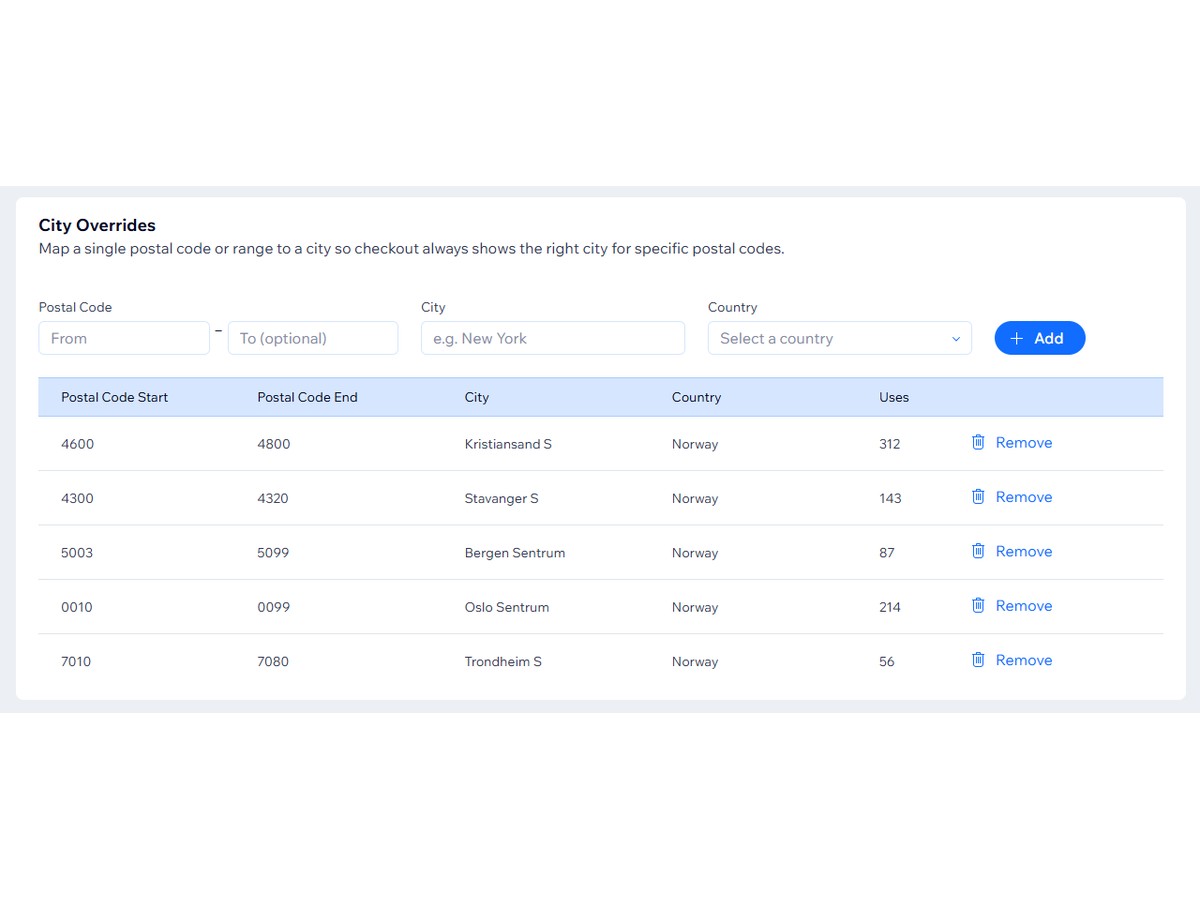Viewport: 1200px width, 900px height.
Task: Click trash icon for Trondheim S row
Action: pyautogui.click(x=978, y=660)
